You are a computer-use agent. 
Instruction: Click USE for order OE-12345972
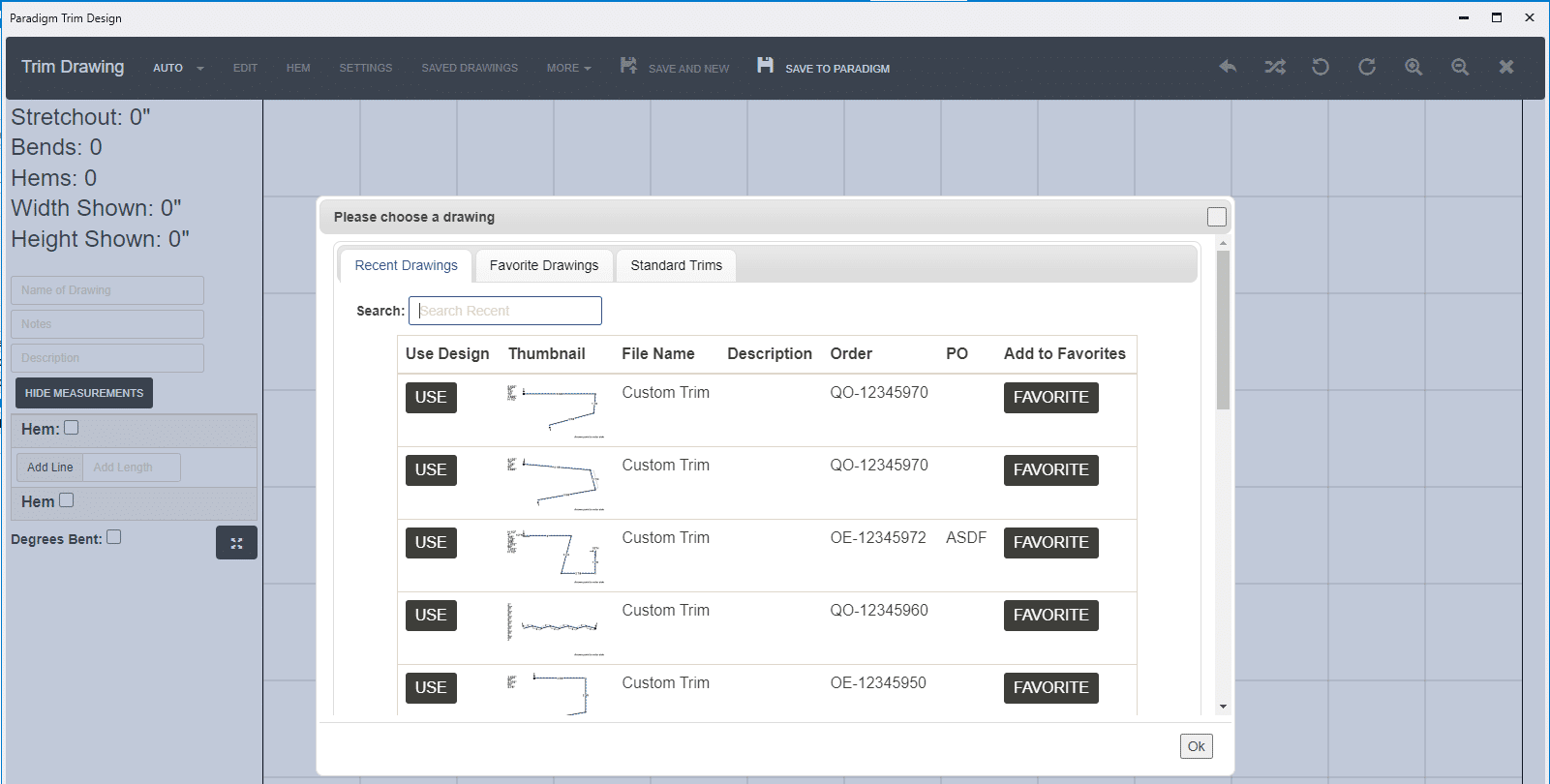click(431, 543)
